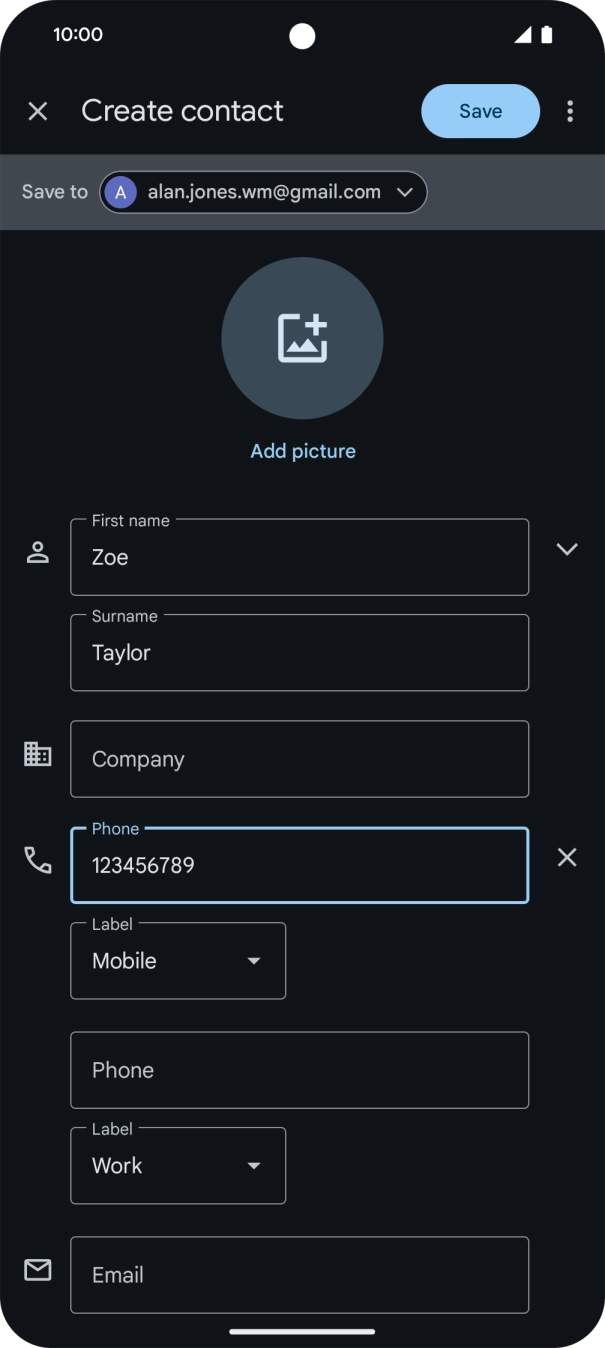Screen dimensions: 605x1348
Task: Tap the account avatar letter A
Action: [x=121, y=192]
